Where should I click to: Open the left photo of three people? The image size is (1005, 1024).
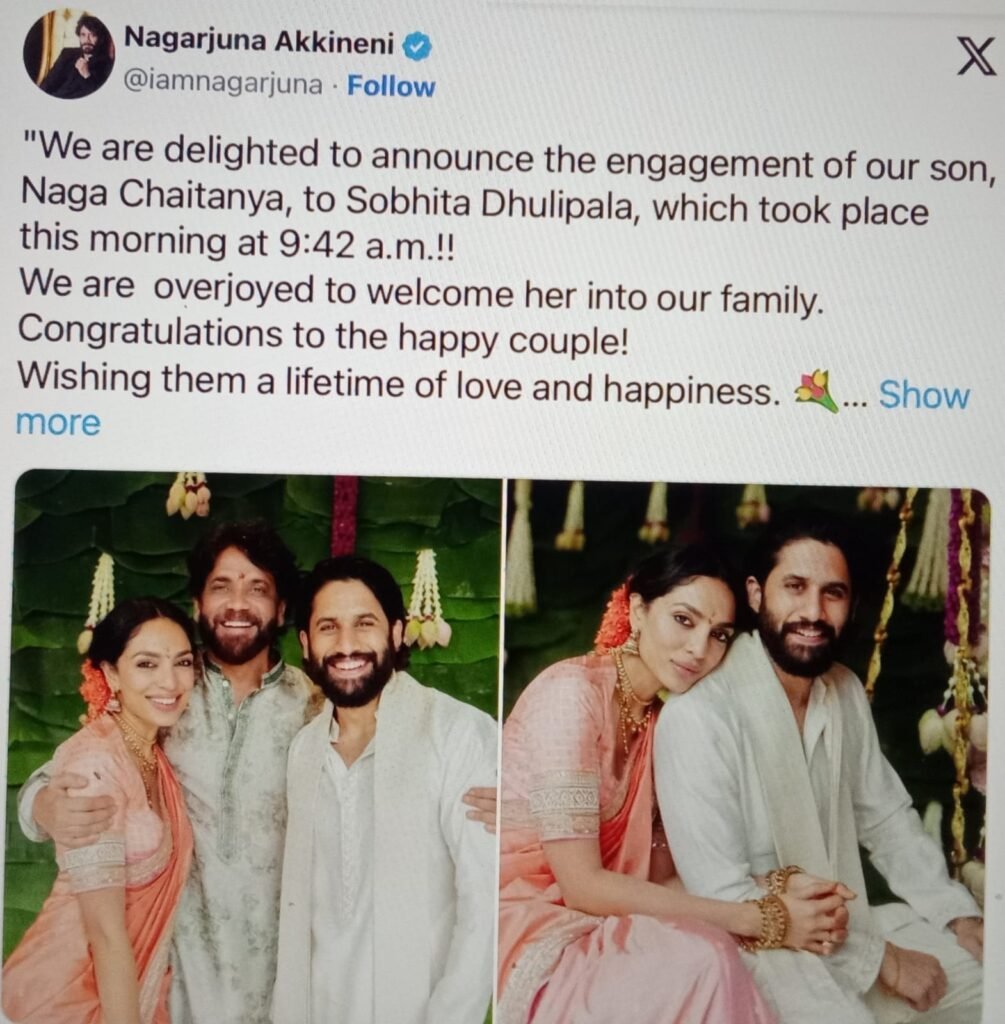(x=255, y=746)
